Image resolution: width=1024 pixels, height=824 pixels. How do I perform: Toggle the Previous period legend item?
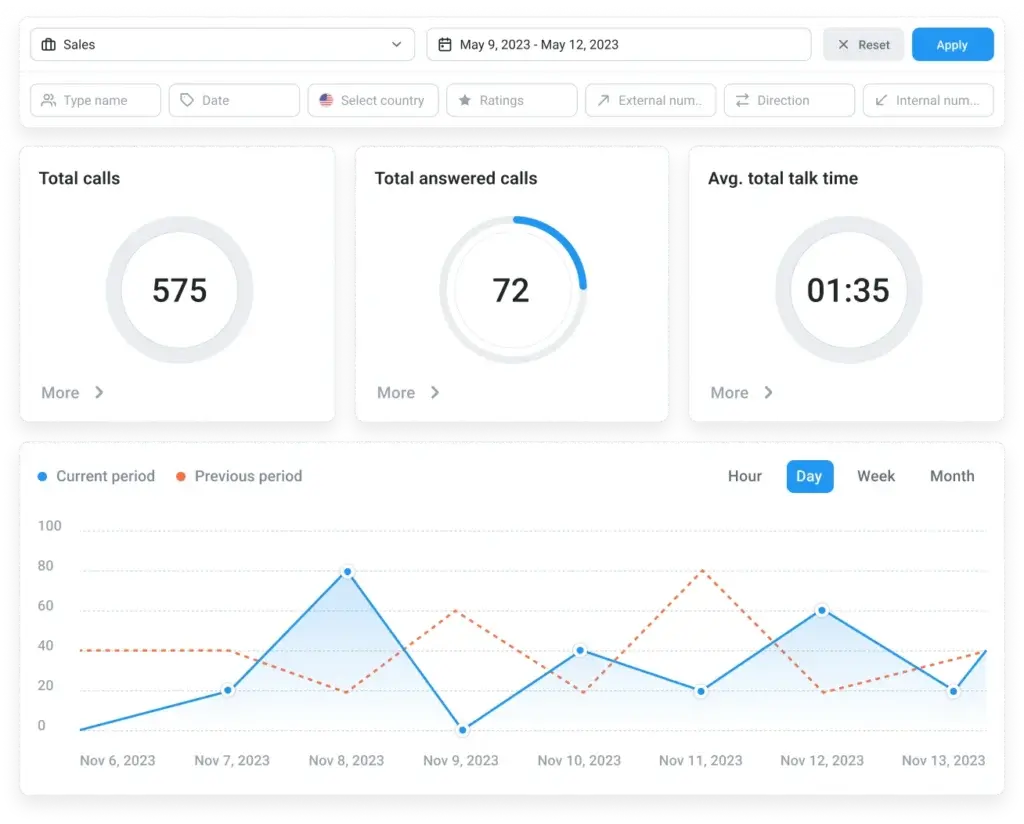pyautogui.click(x=239, y=476)
